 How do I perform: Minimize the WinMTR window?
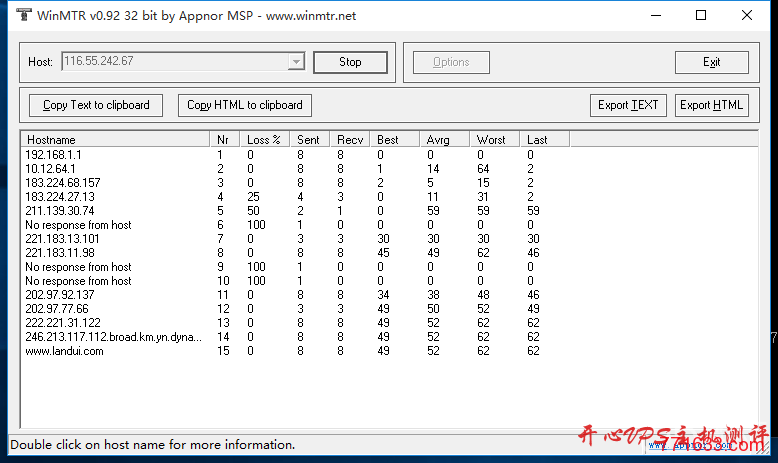655,16
